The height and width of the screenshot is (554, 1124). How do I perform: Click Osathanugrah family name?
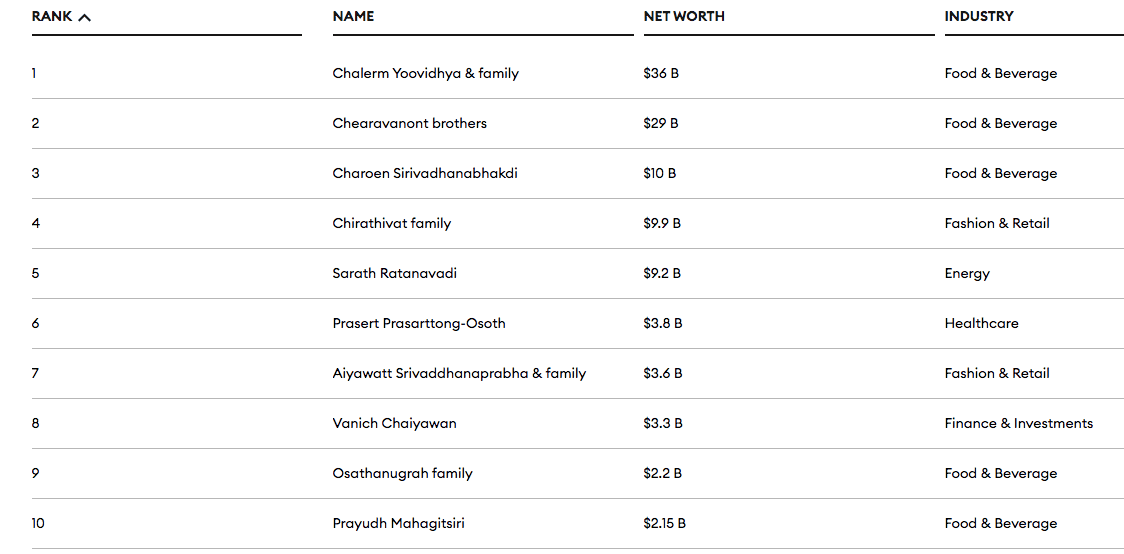403,474
